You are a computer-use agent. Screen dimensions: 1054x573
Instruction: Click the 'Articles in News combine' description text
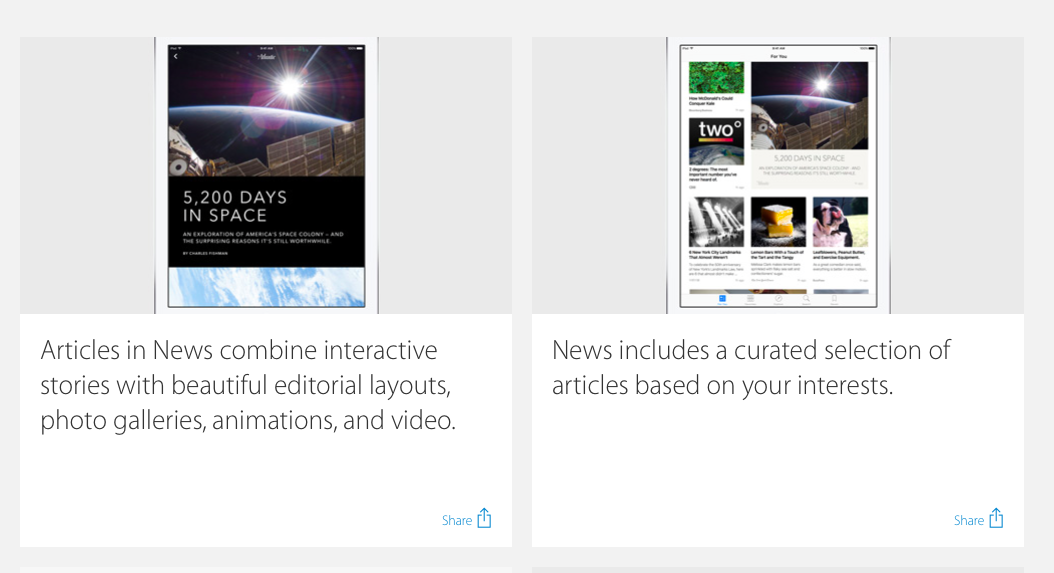point(248,385)
